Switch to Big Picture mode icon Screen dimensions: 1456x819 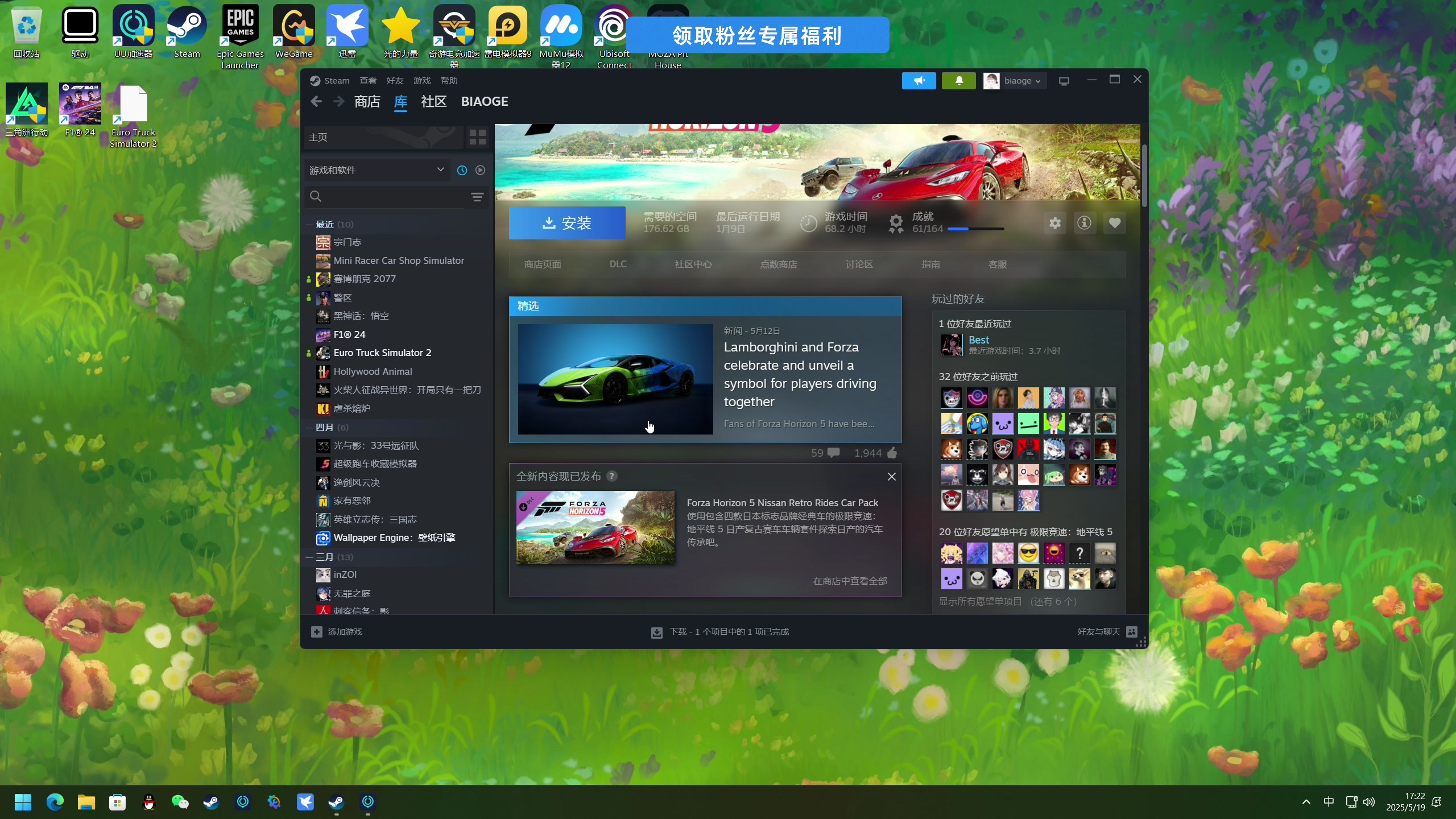click(1064, 81)
